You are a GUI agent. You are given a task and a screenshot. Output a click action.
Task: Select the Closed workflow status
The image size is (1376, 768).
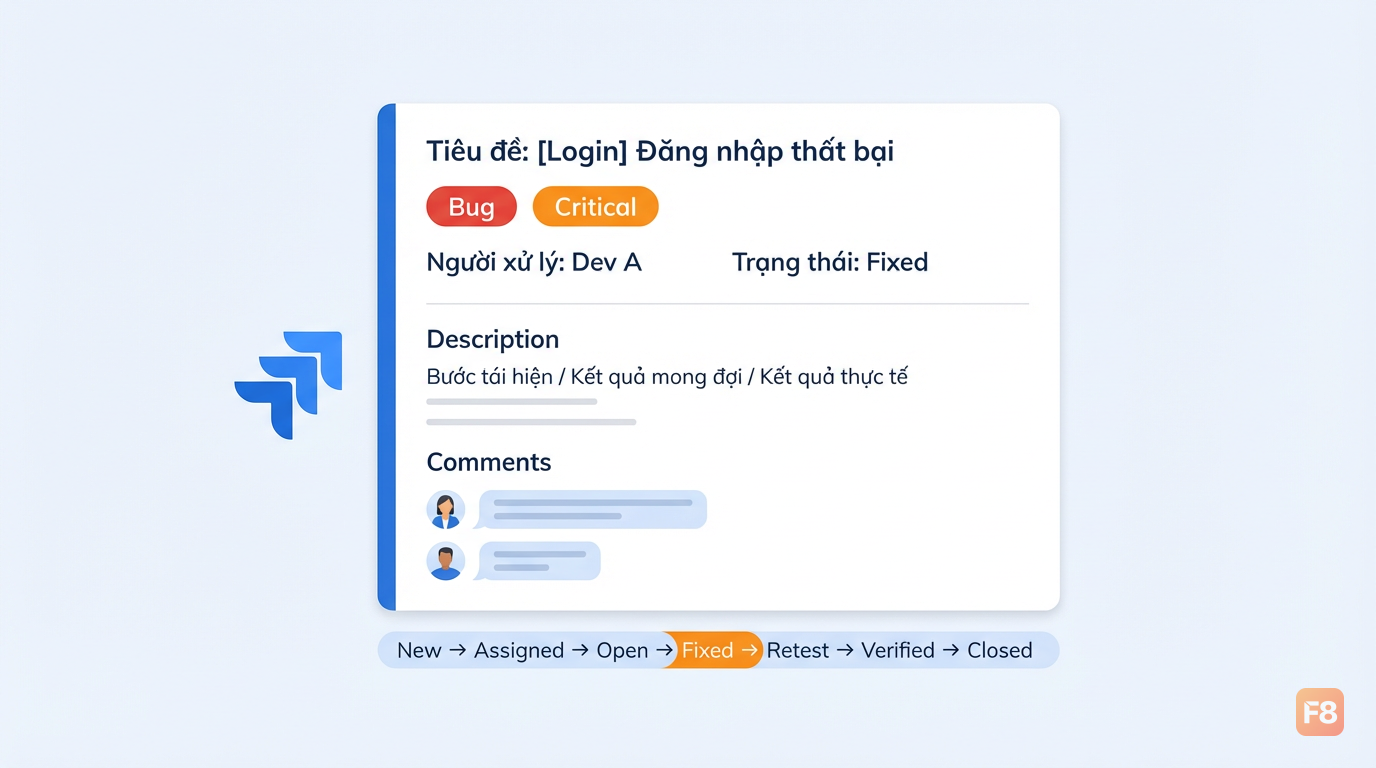tap(1000, 650)
